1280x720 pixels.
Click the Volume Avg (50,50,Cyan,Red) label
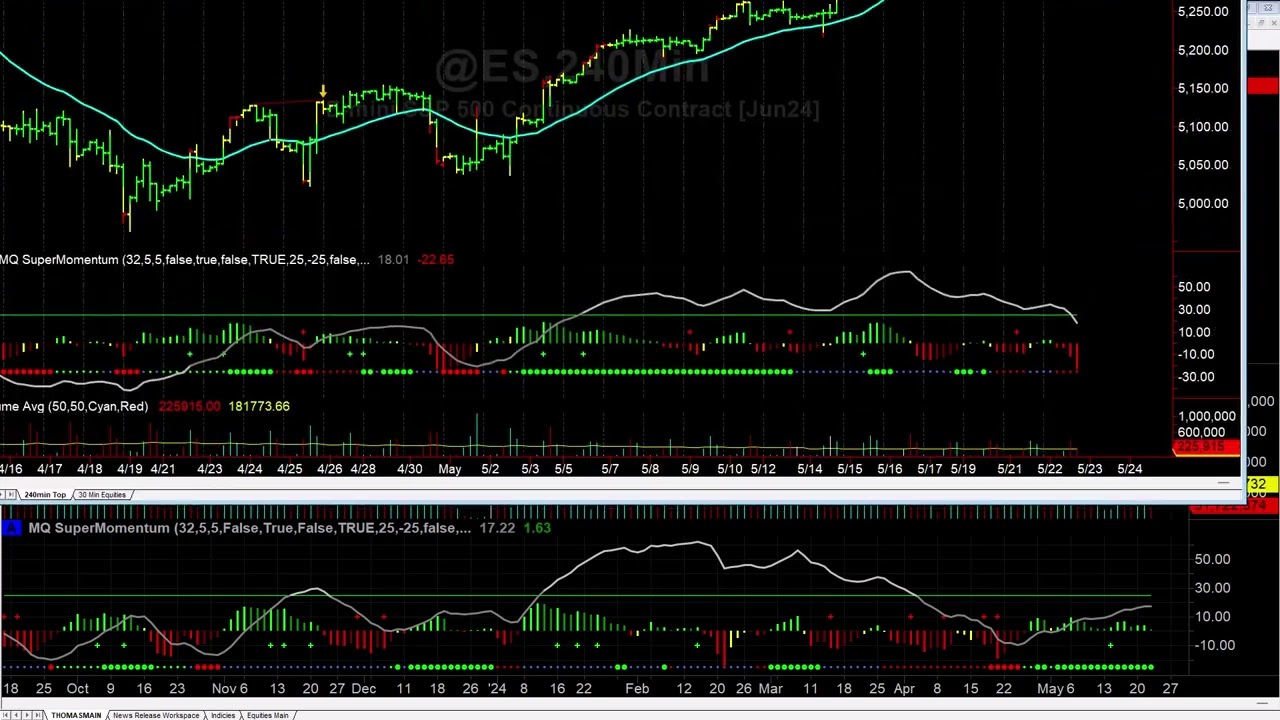pyautogui.click(x=74, y=406)
